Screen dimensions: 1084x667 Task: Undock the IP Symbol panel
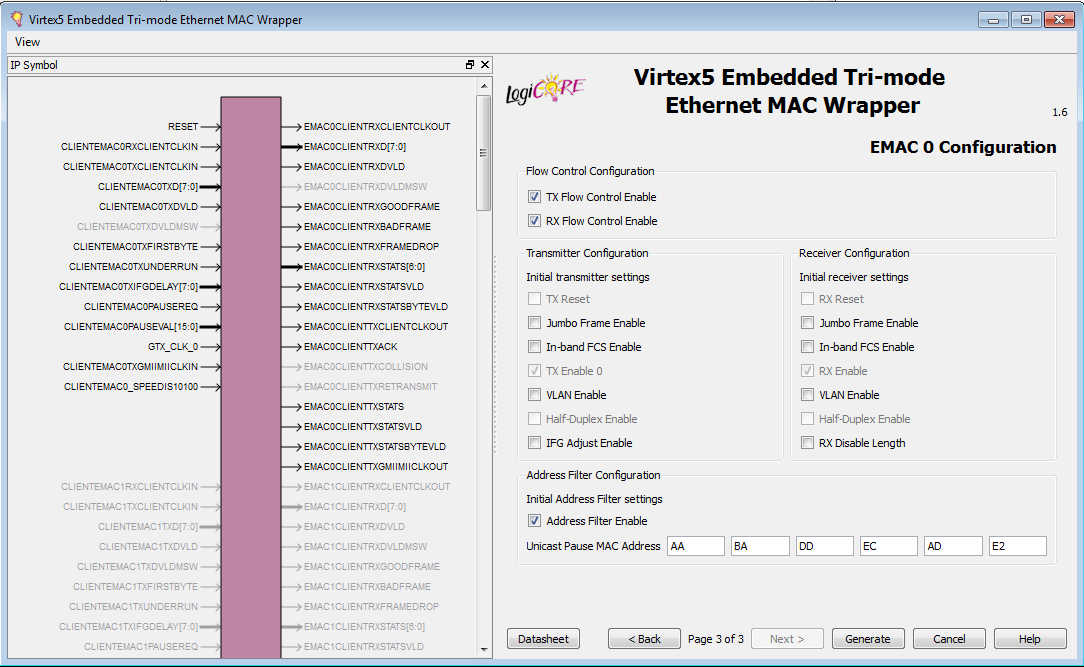pyautogui.click(x=470, y=64)
